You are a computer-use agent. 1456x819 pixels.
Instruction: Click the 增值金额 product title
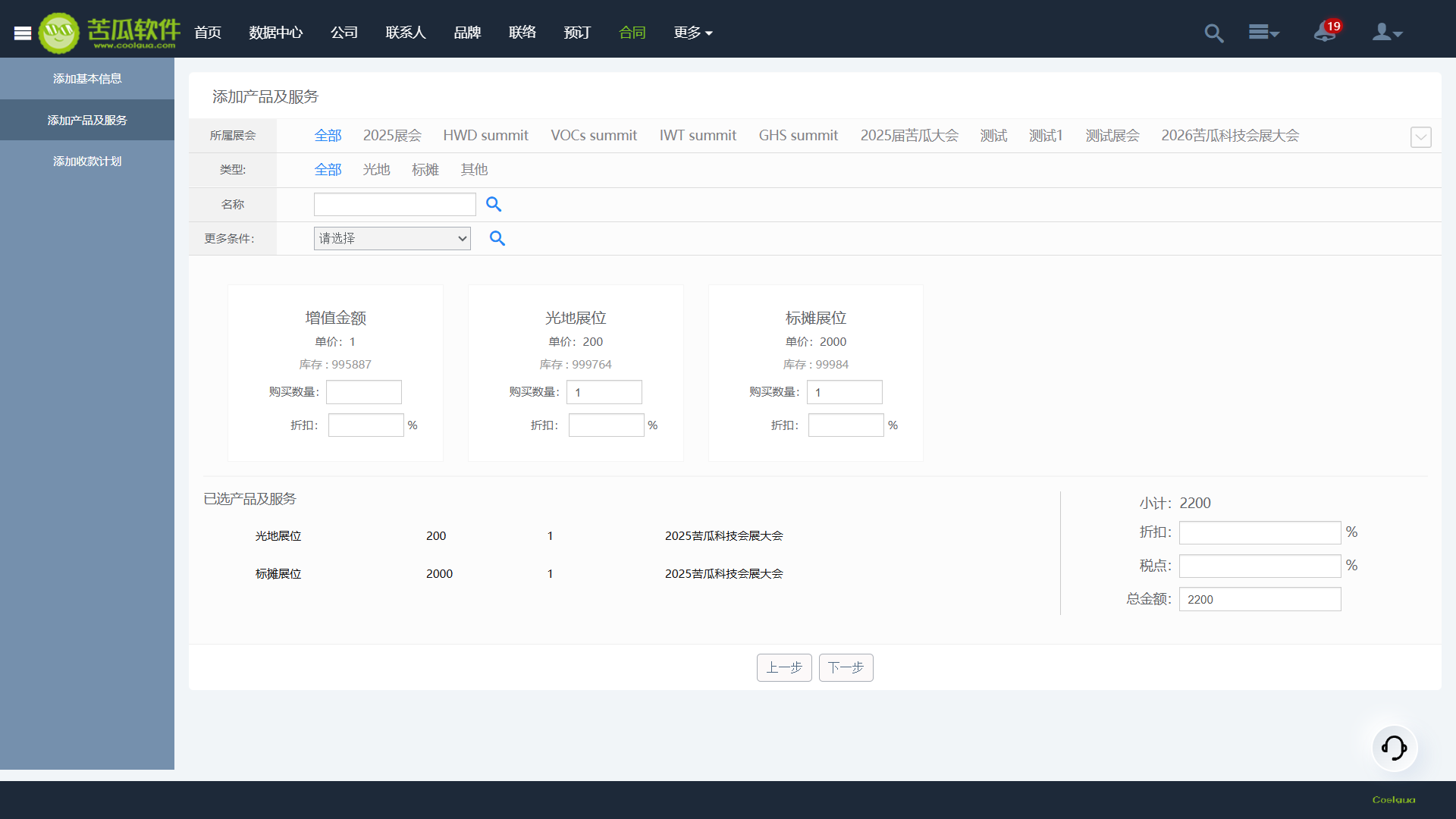pyautogui.click(x=336, y=318)
